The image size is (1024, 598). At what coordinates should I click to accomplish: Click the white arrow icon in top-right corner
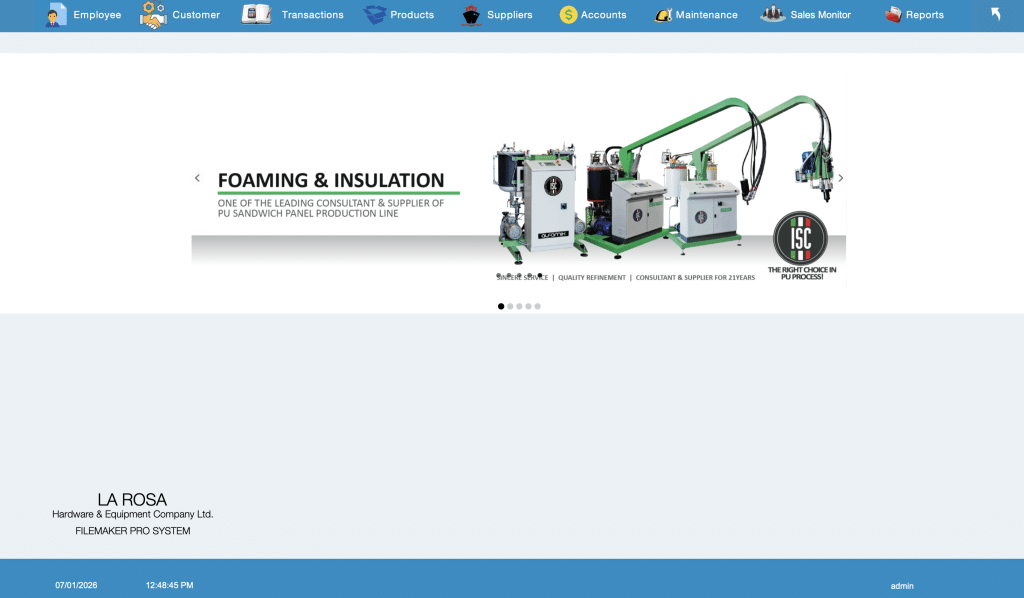click(x=996, y=14)
